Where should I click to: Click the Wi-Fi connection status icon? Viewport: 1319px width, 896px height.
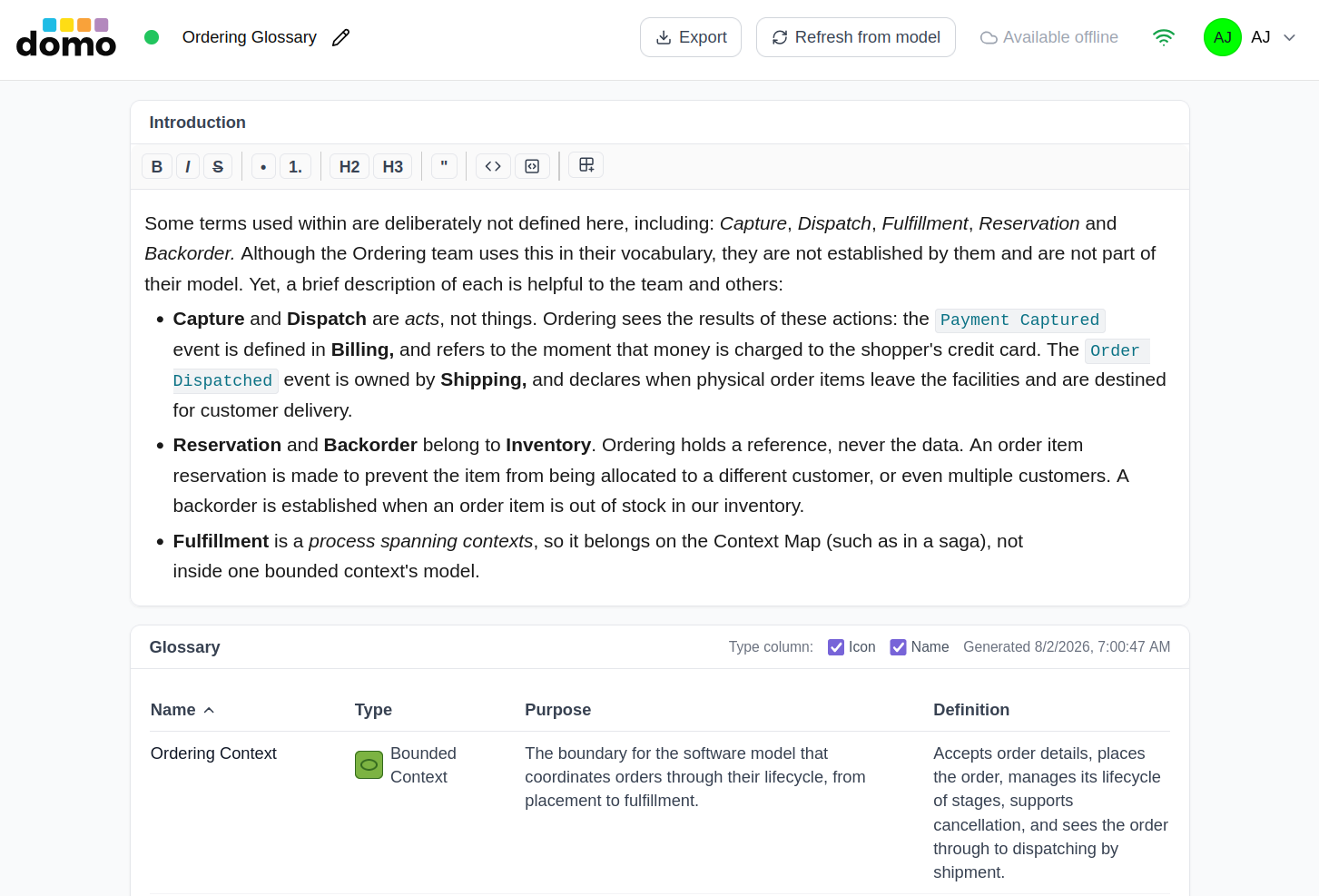click(1164, 37)
